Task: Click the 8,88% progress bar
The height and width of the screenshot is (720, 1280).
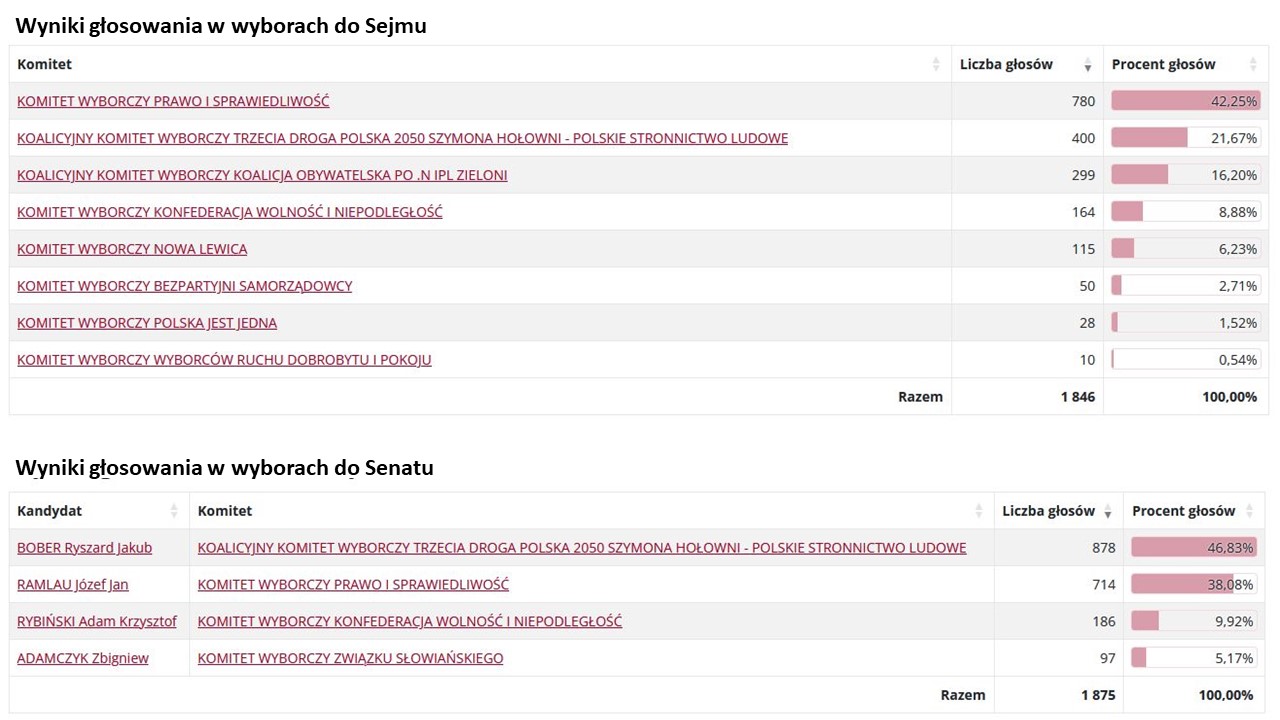Action: [1185, 212]
